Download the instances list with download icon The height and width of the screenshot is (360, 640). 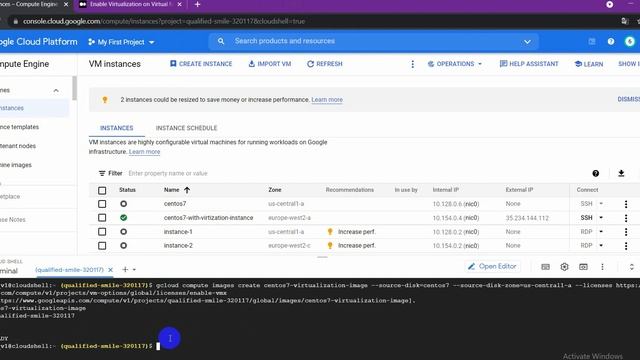pyautogui.click(x=621, y=173)
